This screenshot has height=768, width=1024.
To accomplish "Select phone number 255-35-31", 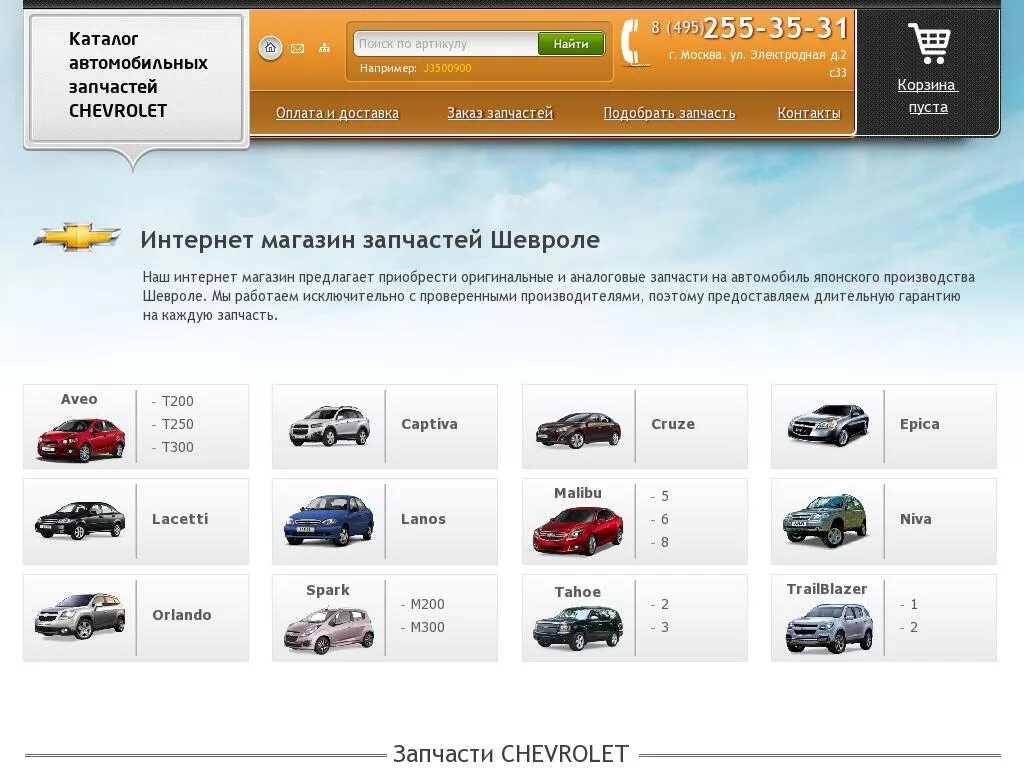I will pyautogui.click(x=775, y=28).
